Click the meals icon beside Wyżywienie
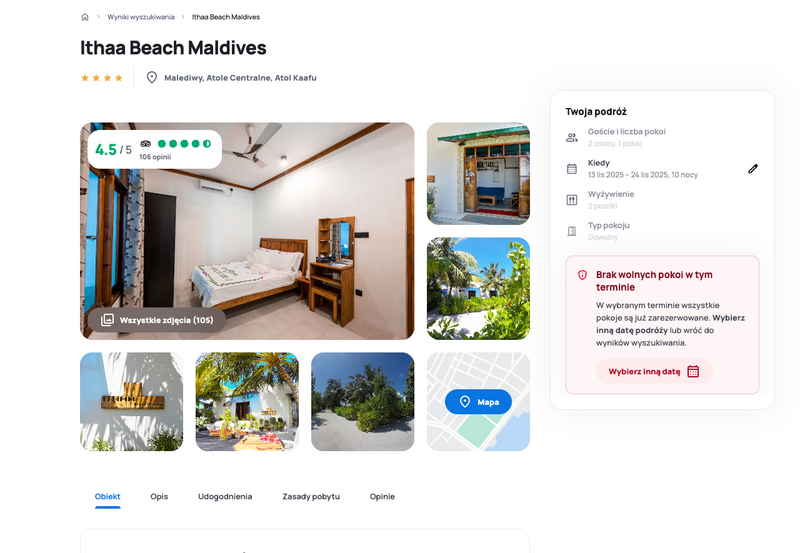 (572, 200)
